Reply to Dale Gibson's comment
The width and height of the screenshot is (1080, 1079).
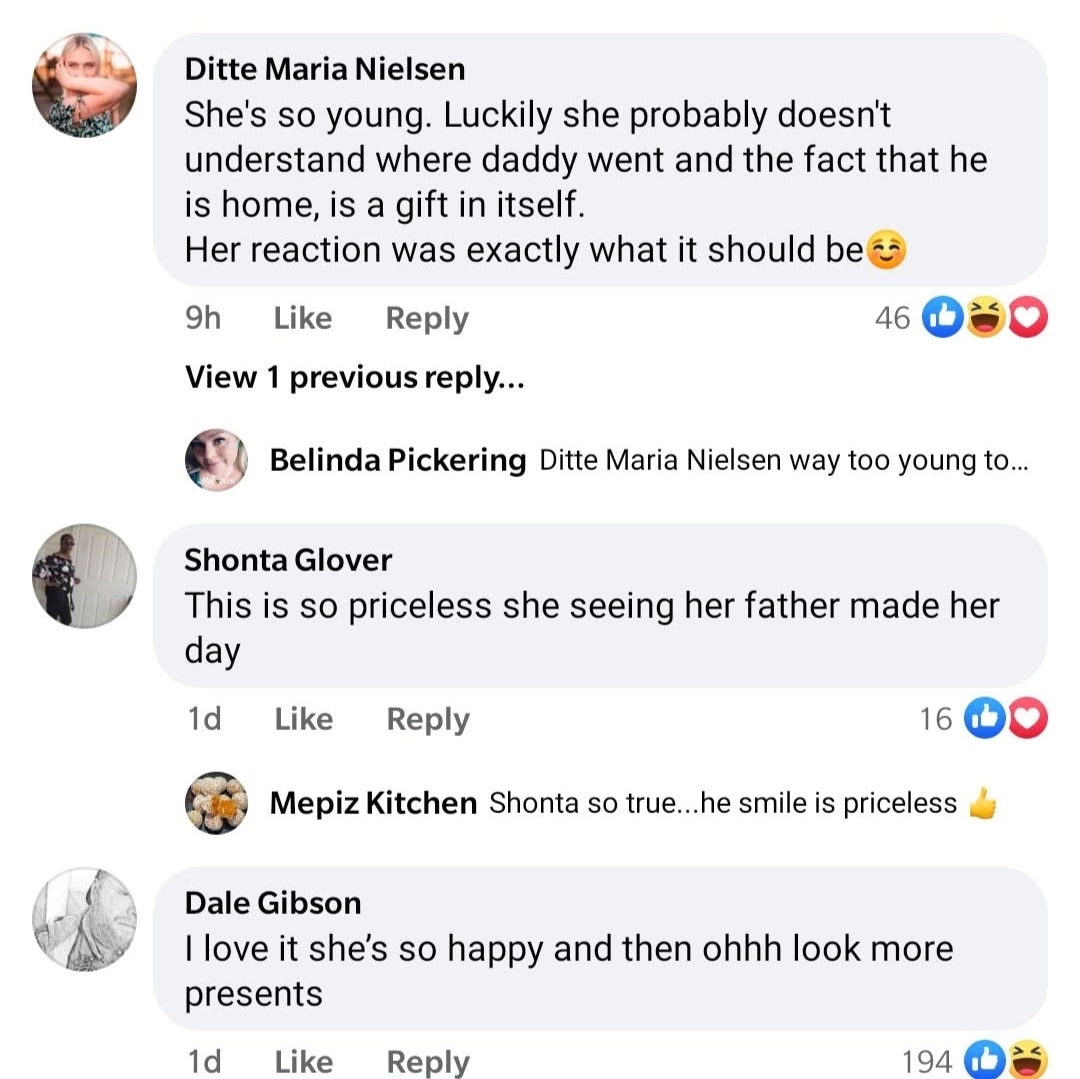click(x=428, y=1061)
